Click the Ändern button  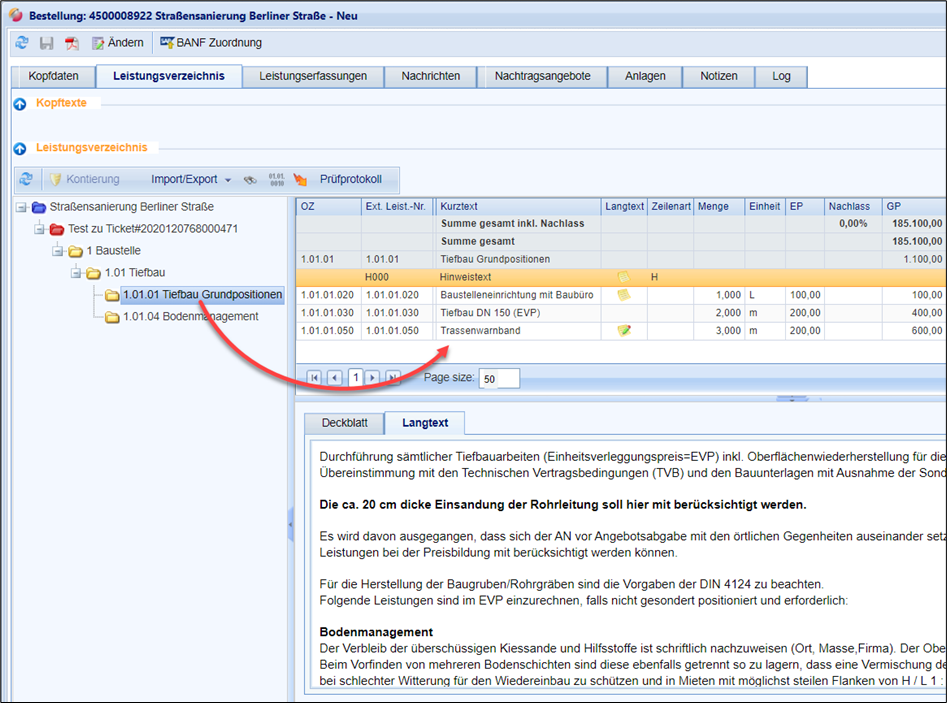pos(117,43)
